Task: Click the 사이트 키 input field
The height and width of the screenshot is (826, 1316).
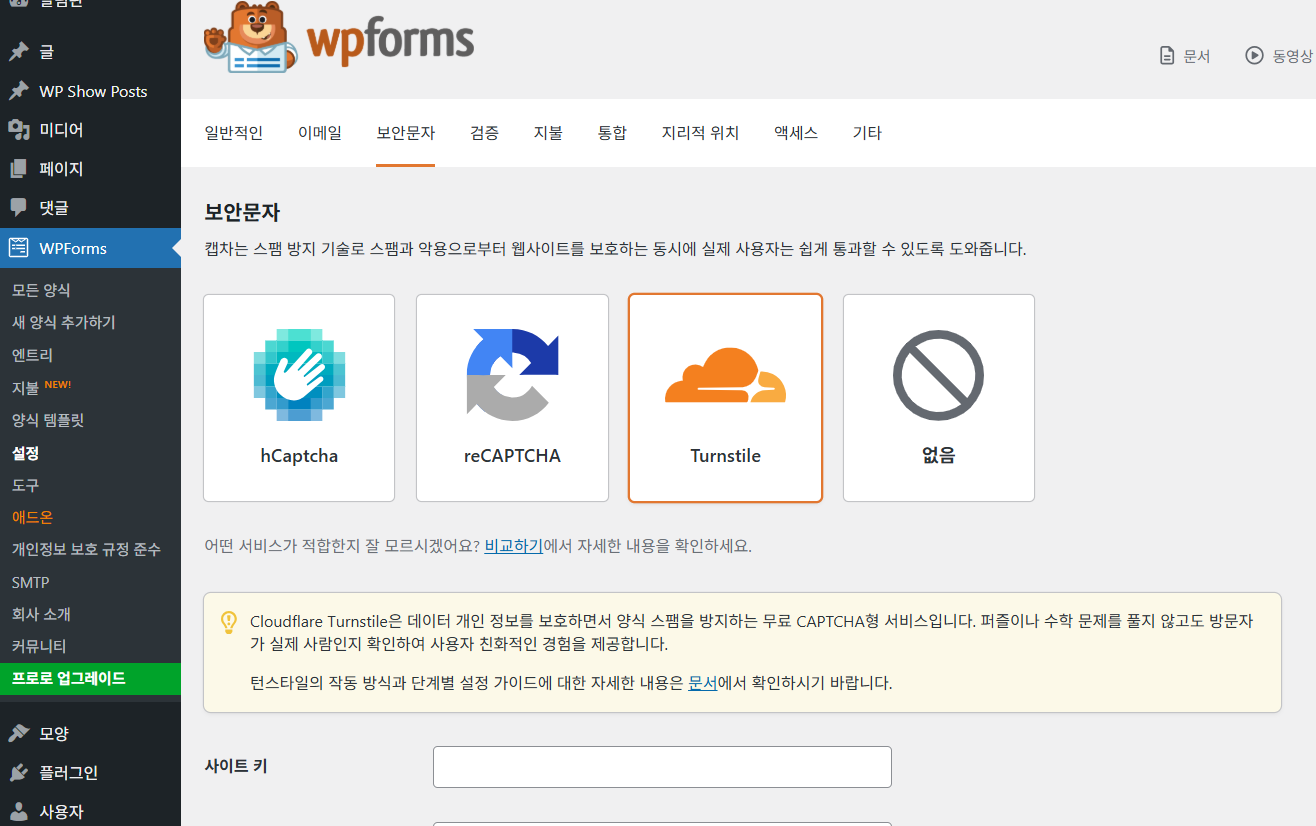Action: tap(662, 767)
